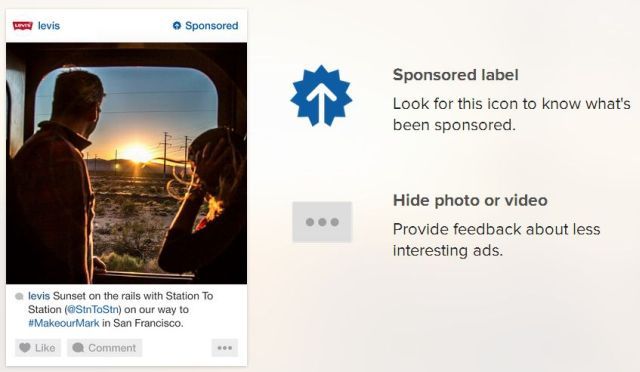Viewport: 640px width, 372px height.
Task: Click the Levi's red logo avatar
Action: tap(23, 26)
